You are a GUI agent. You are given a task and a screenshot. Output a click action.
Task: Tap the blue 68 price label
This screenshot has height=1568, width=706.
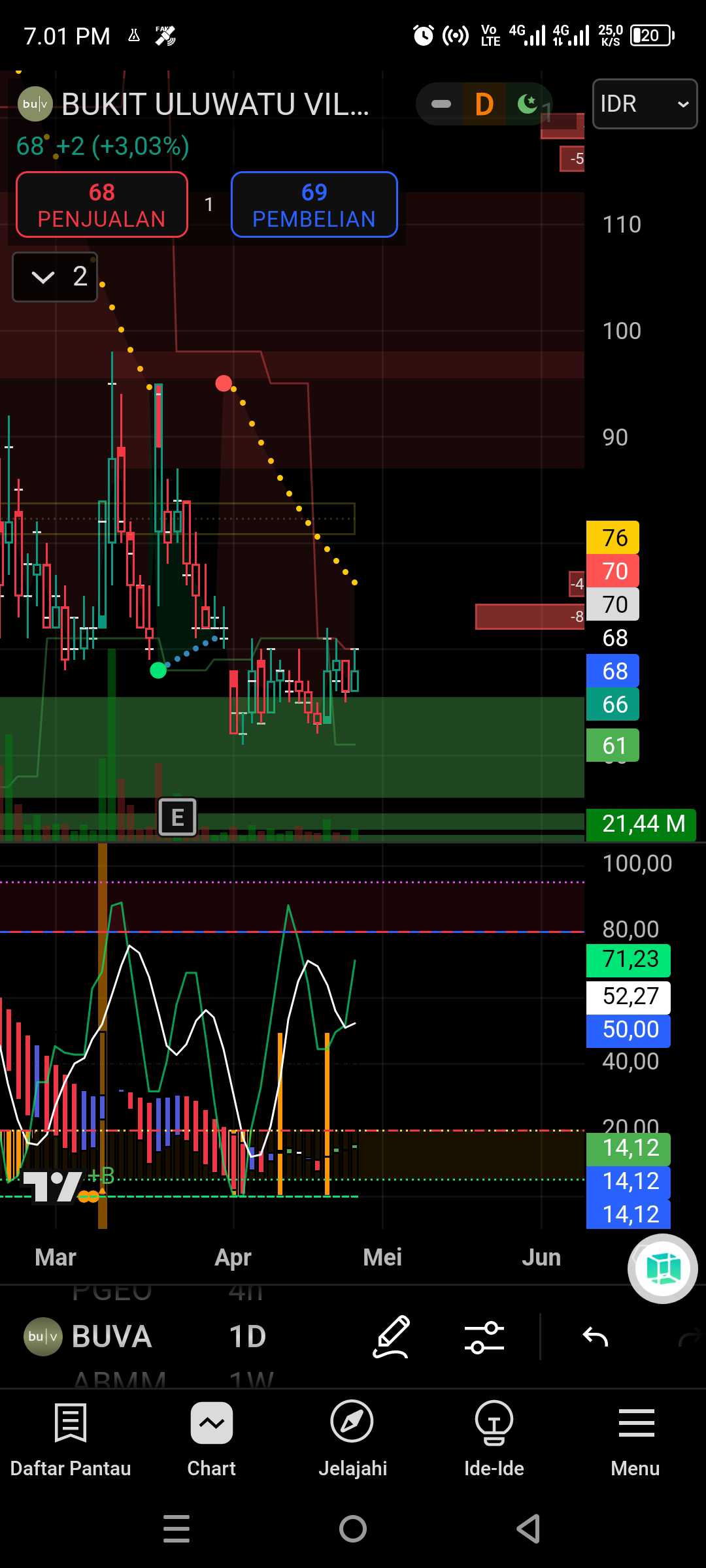point(613,671)
